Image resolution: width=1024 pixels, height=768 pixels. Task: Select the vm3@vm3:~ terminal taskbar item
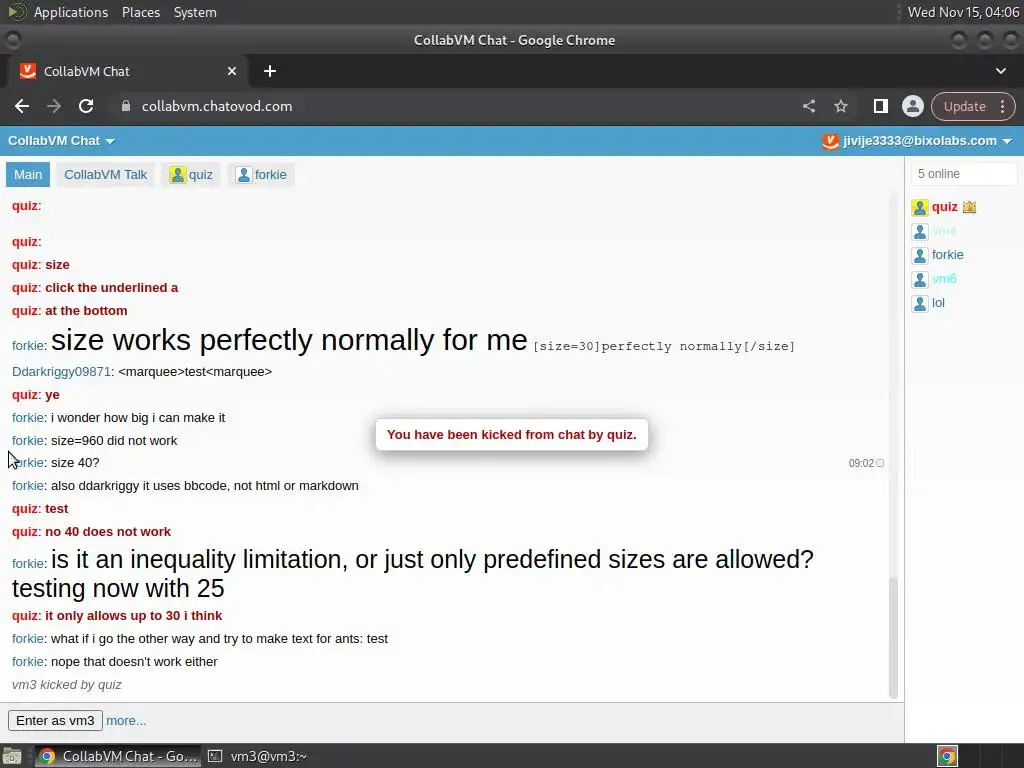pos(258,756)
